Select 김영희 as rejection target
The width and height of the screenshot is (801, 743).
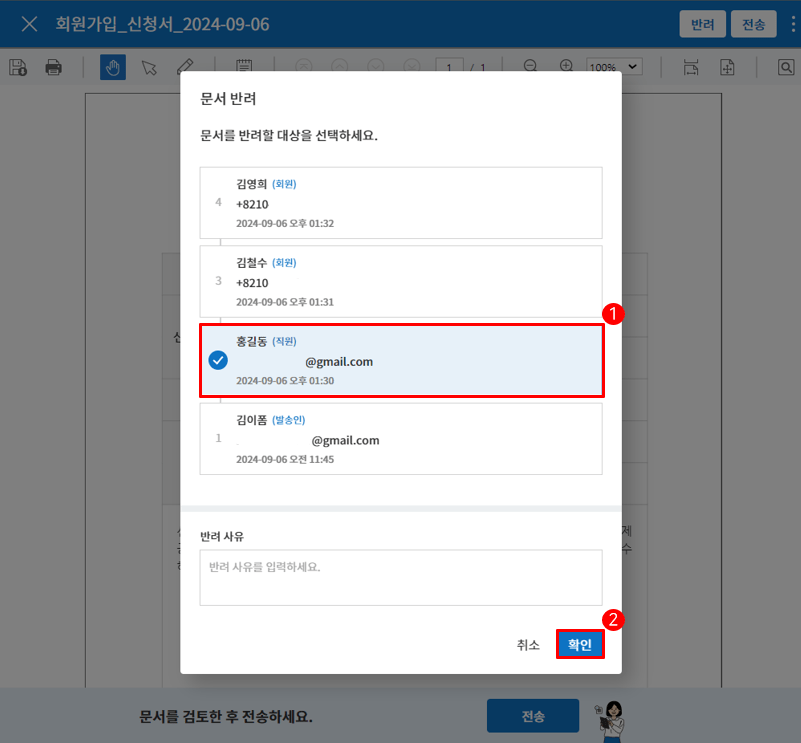[401, 203]
